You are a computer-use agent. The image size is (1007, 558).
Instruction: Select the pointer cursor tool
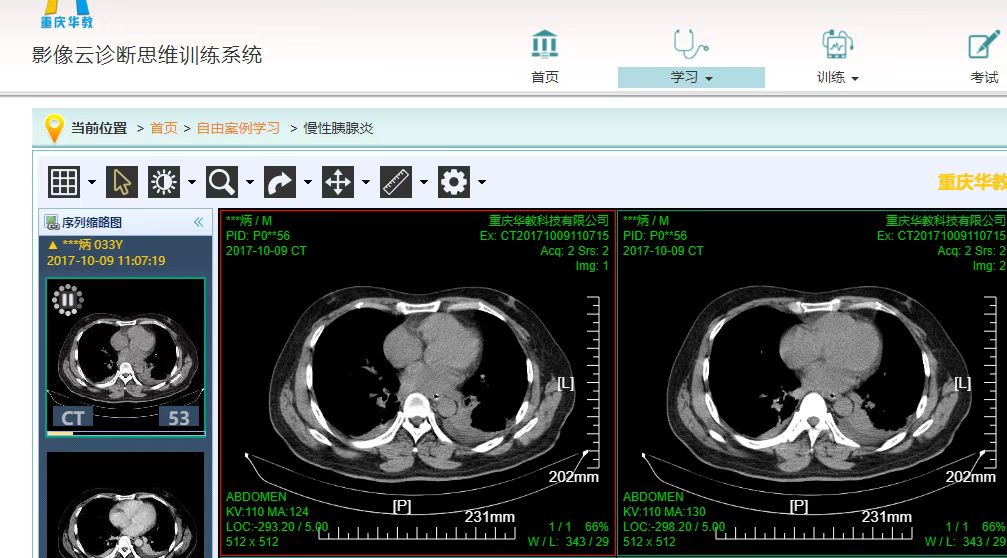tap(122, 182)
